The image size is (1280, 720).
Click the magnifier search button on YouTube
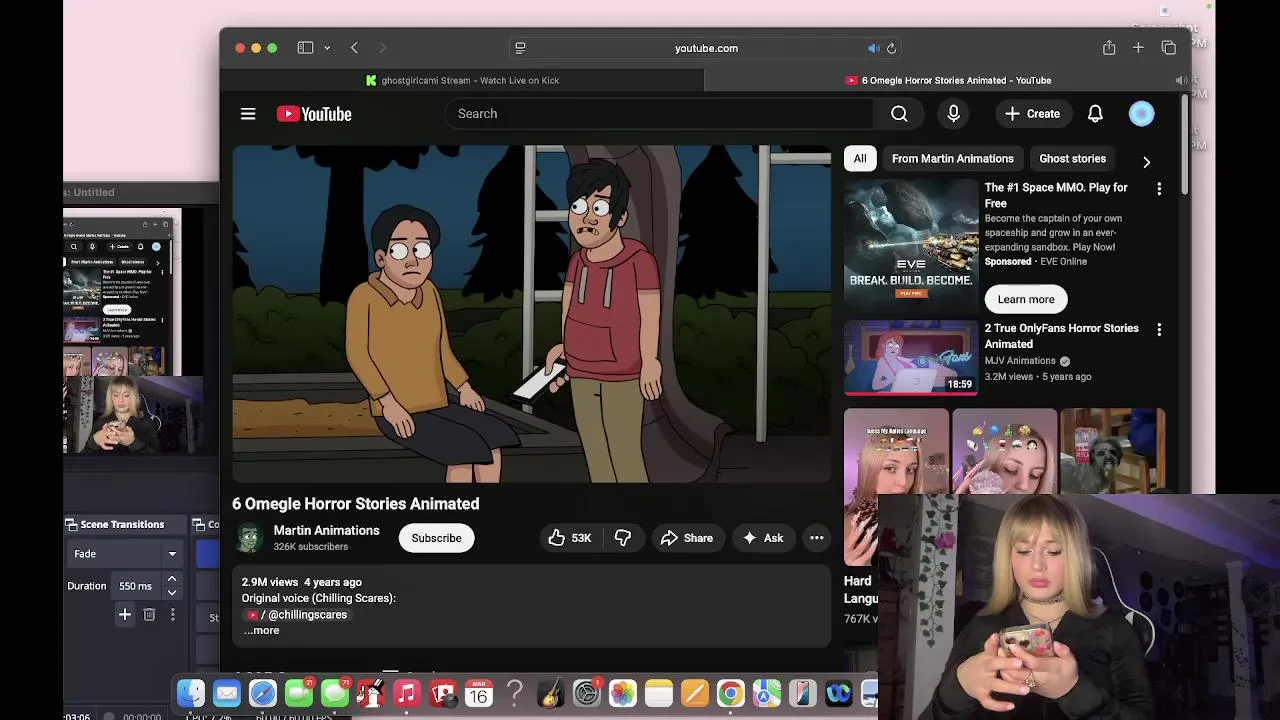[899, 114]
